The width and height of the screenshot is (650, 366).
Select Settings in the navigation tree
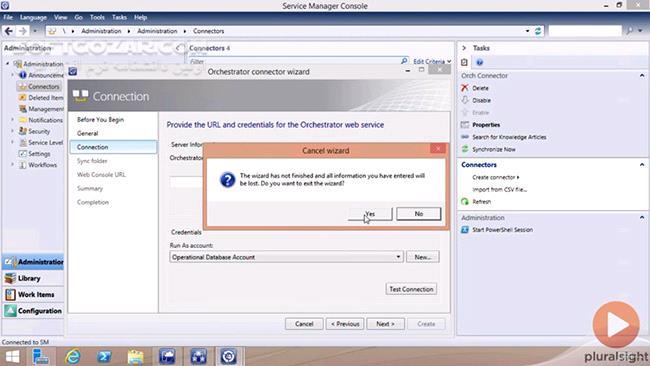(39, 154)
